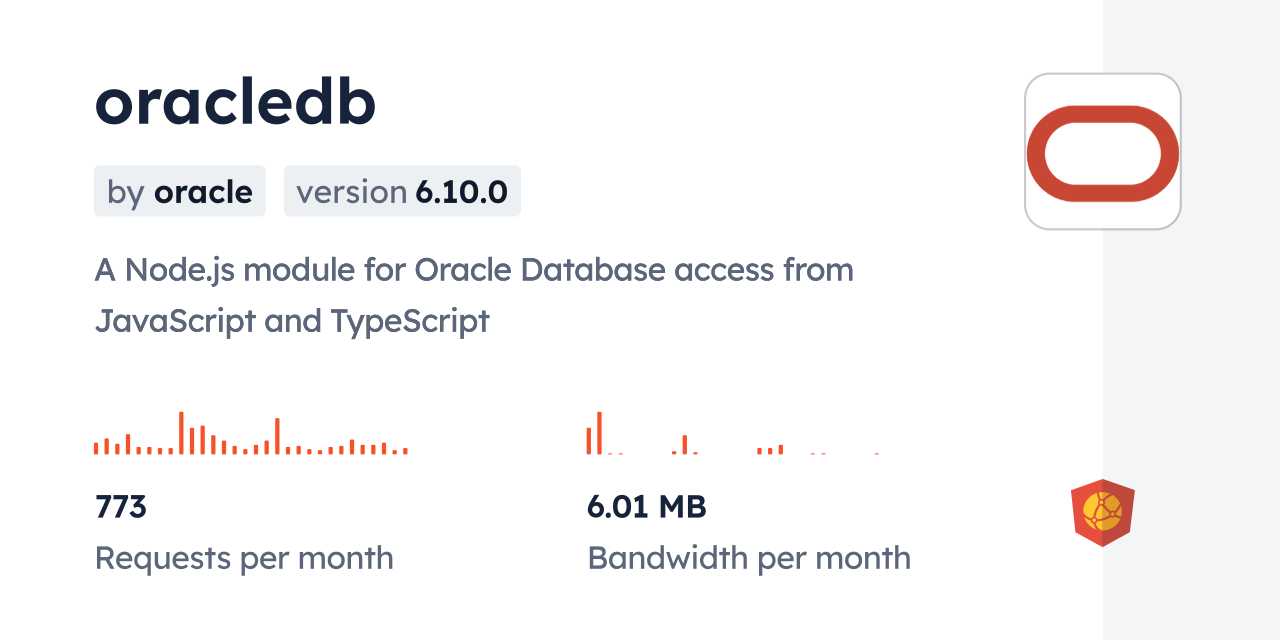The width and height of the screenshot is (1280, 640).
Task: Click the "Requests per month" label
Action: (244, 558)
